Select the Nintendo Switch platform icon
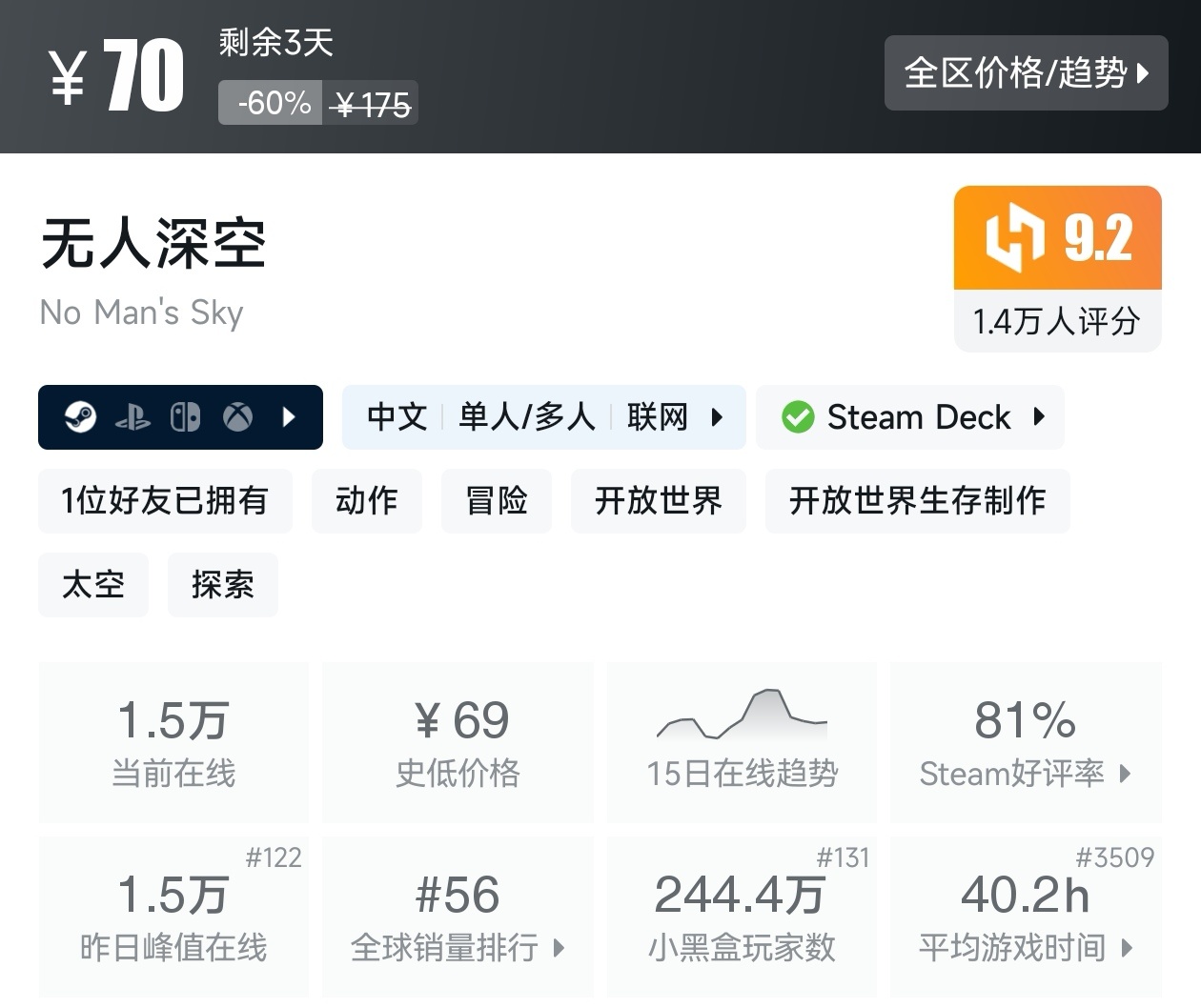The image size is (1201, 1008). [187, 416]
